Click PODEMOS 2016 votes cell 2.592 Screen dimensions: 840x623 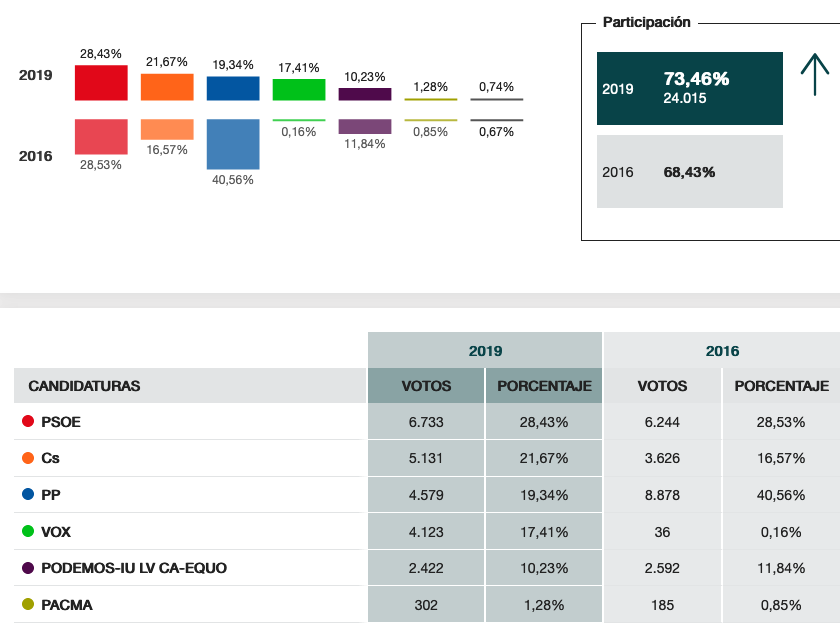pos(662,568)
